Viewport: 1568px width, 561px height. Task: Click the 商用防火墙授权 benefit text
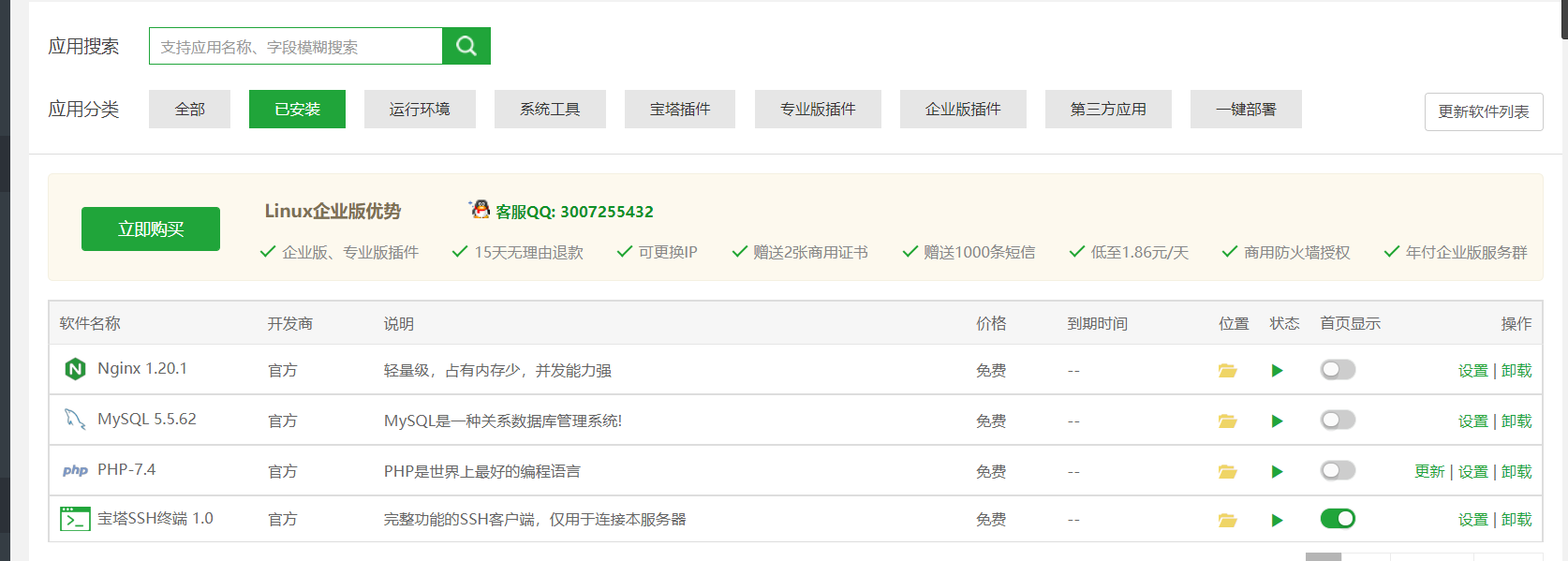(1297, 252)
